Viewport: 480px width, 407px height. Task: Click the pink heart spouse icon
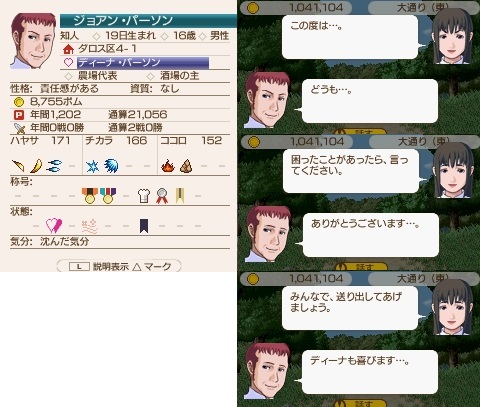[68, 62]
